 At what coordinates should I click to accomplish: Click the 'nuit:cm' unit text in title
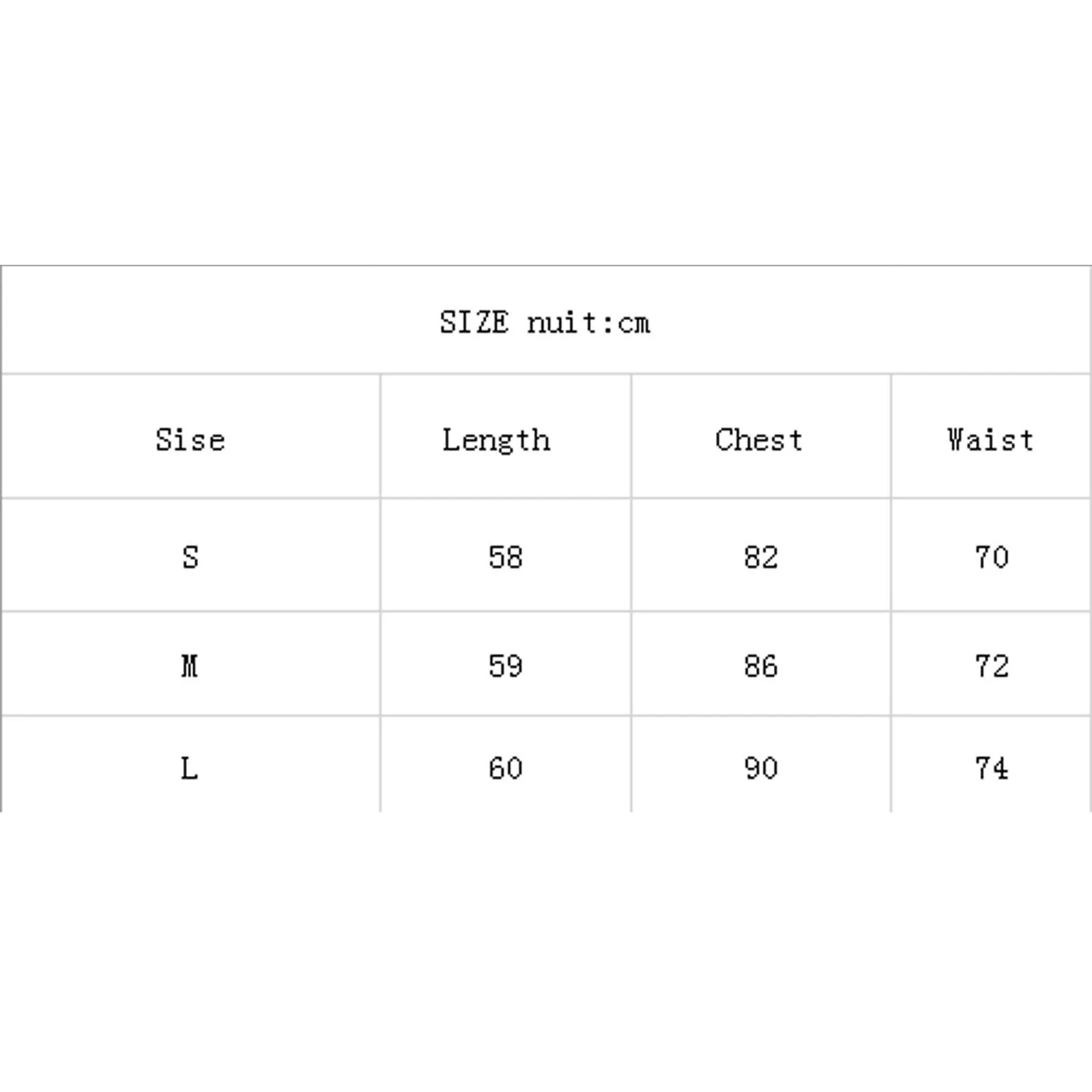point(588,322)
